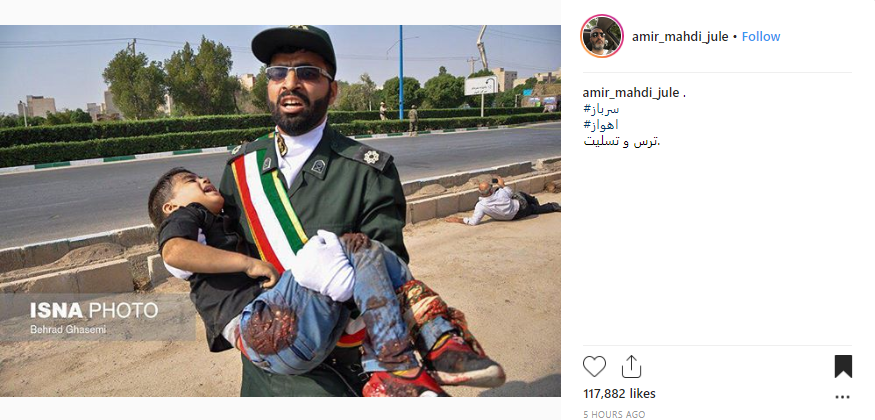The height and width of the screenshot is (420, 875).
Task: Follow amir_mahdi_jule
Action: pyautogui.click(x=761, y=37)
